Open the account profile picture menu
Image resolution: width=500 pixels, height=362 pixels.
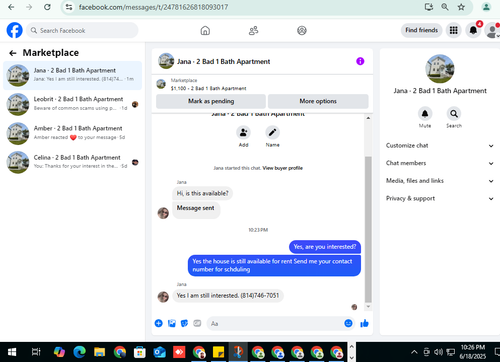pos(492,30)
